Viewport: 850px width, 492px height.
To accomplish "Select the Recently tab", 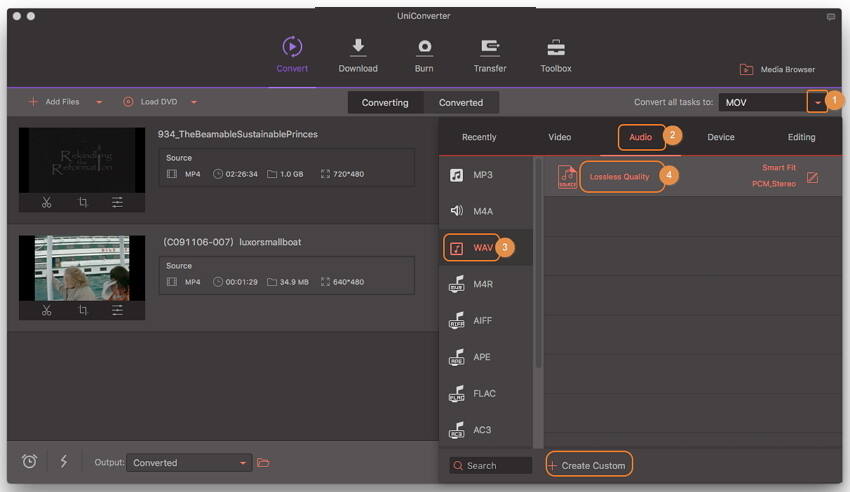I will point(479,137).
